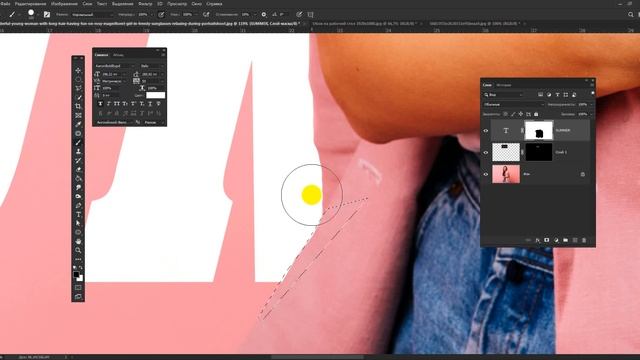Select the Path Selection arrow tool
640x360 pixels.
tap(78, 223)
